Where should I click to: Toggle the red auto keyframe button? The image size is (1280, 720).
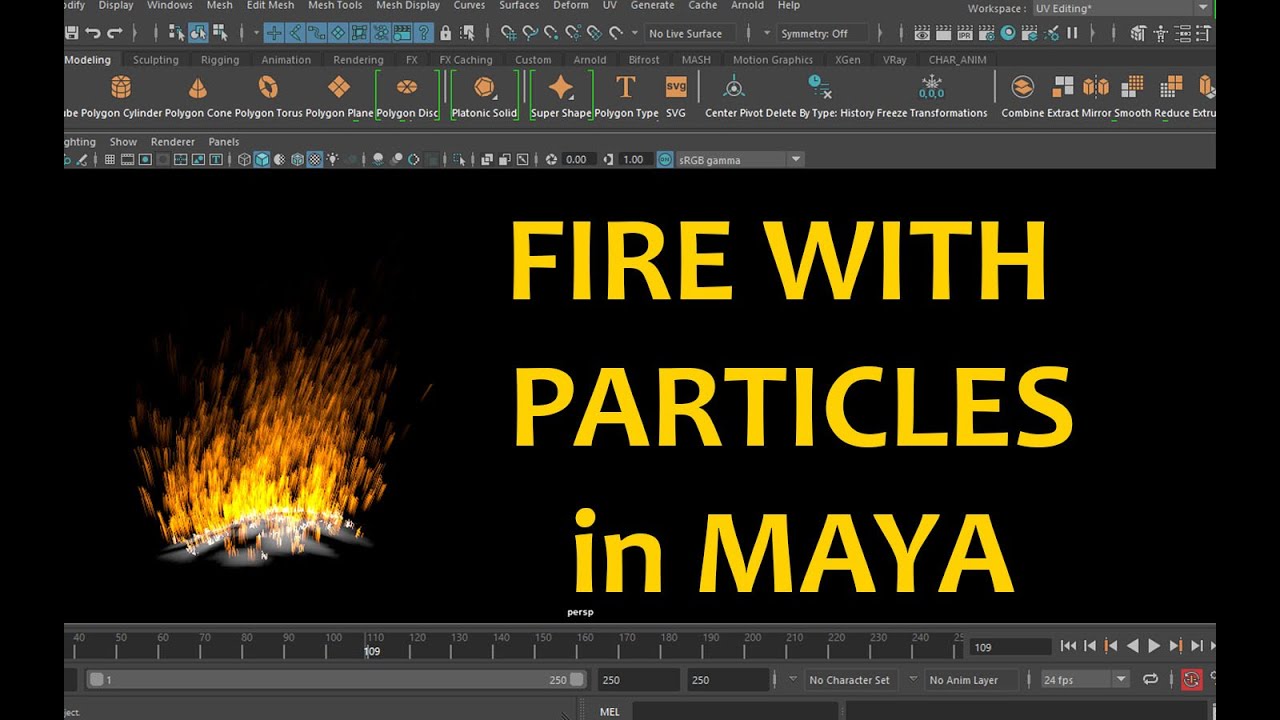click(x=1191, y=679)
